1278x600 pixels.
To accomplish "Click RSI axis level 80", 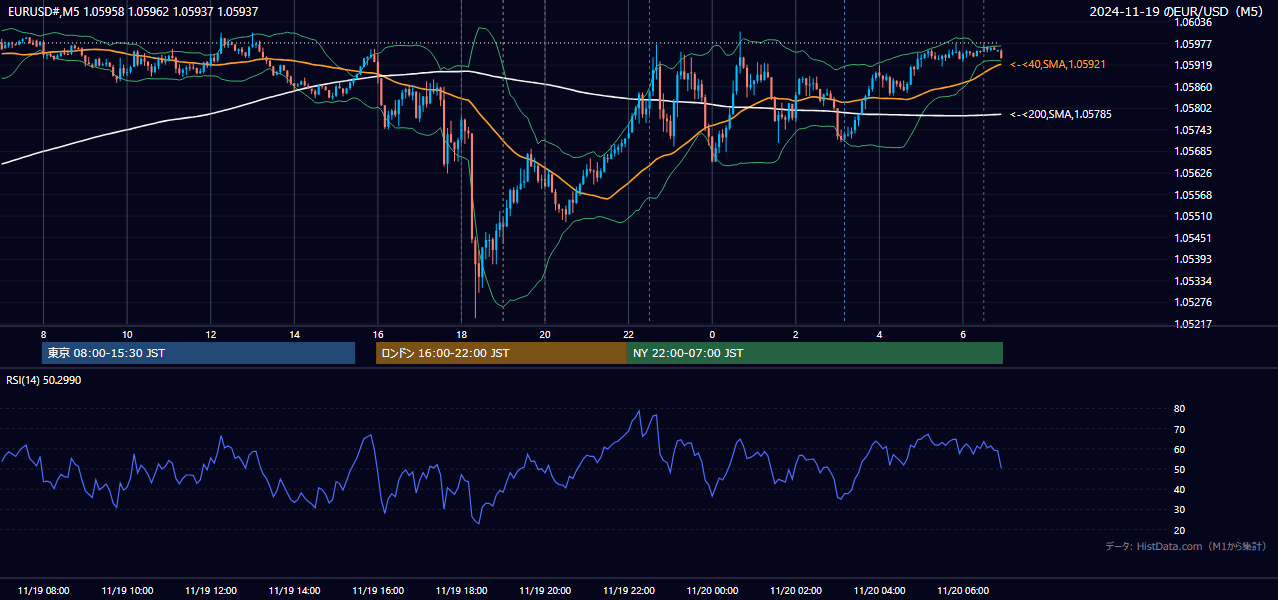I will pyautogui.click(x=1179, y=409).
